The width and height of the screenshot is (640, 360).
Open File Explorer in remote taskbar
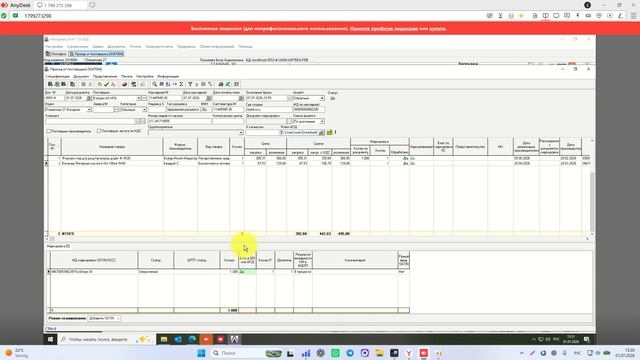[164, 339]
